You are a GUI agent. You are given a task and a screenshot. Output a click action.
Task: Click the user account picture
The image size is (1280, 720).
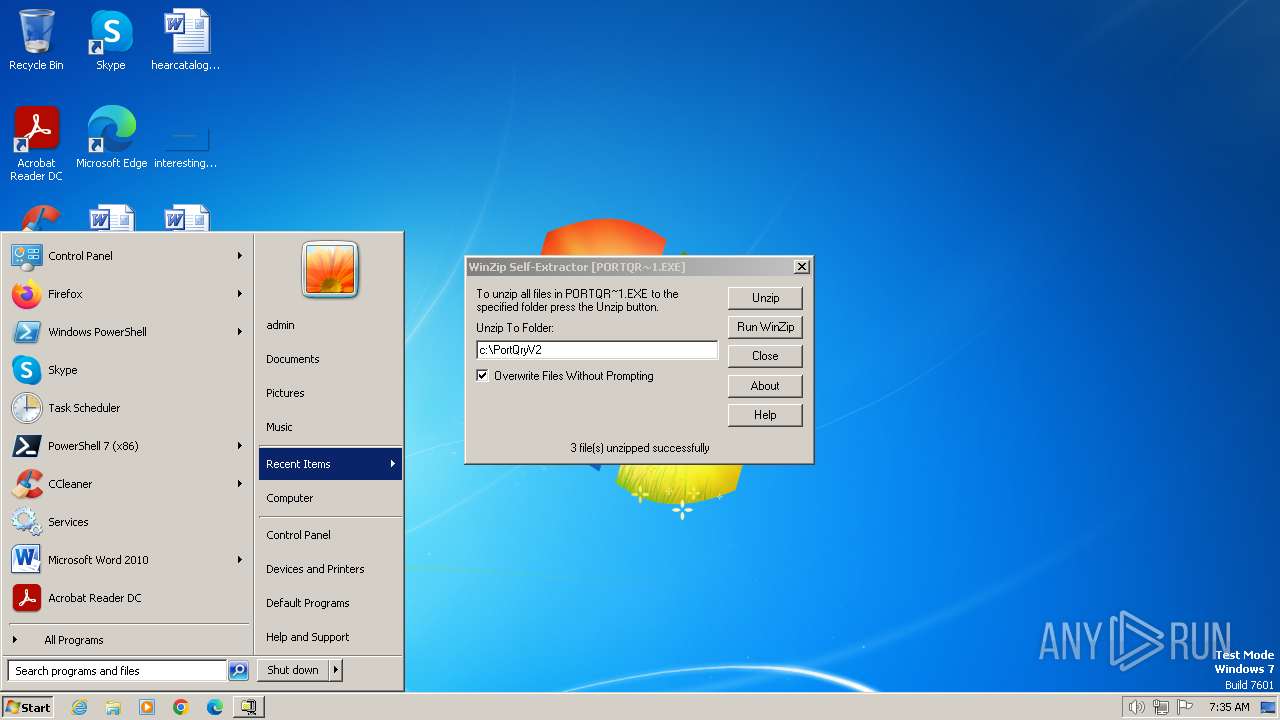click(x=330, y=270)
